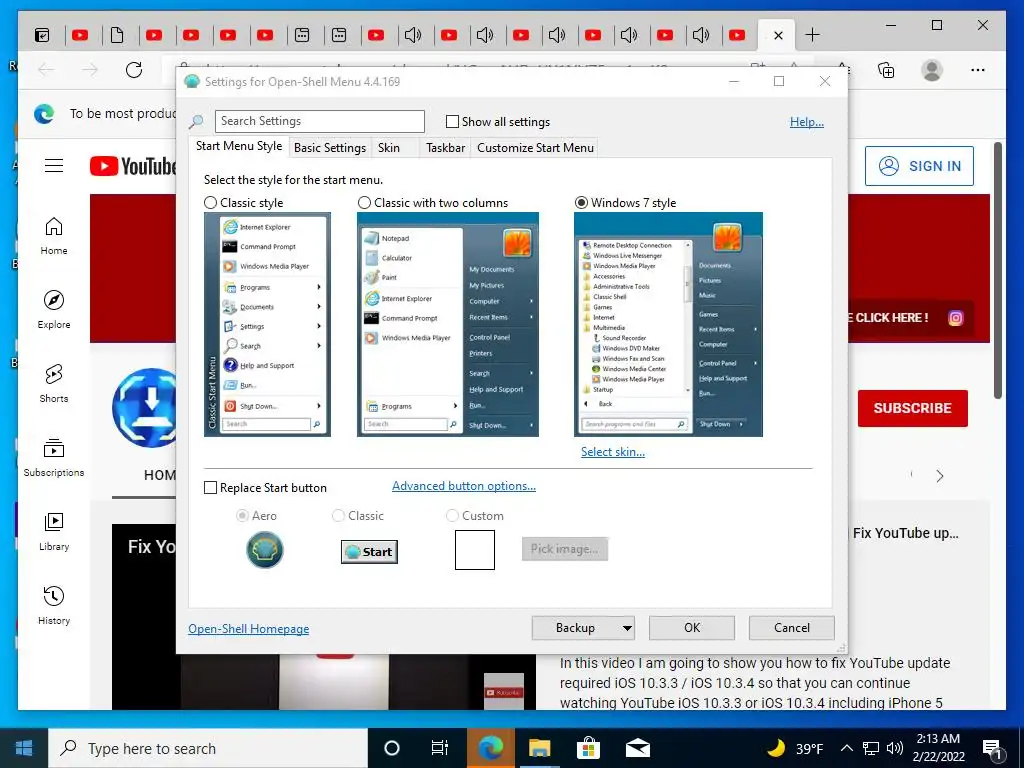The width and height of the screenshot is (1024, 768).
Task: Open the notification center icon
Action: click(x=993, y=748)
